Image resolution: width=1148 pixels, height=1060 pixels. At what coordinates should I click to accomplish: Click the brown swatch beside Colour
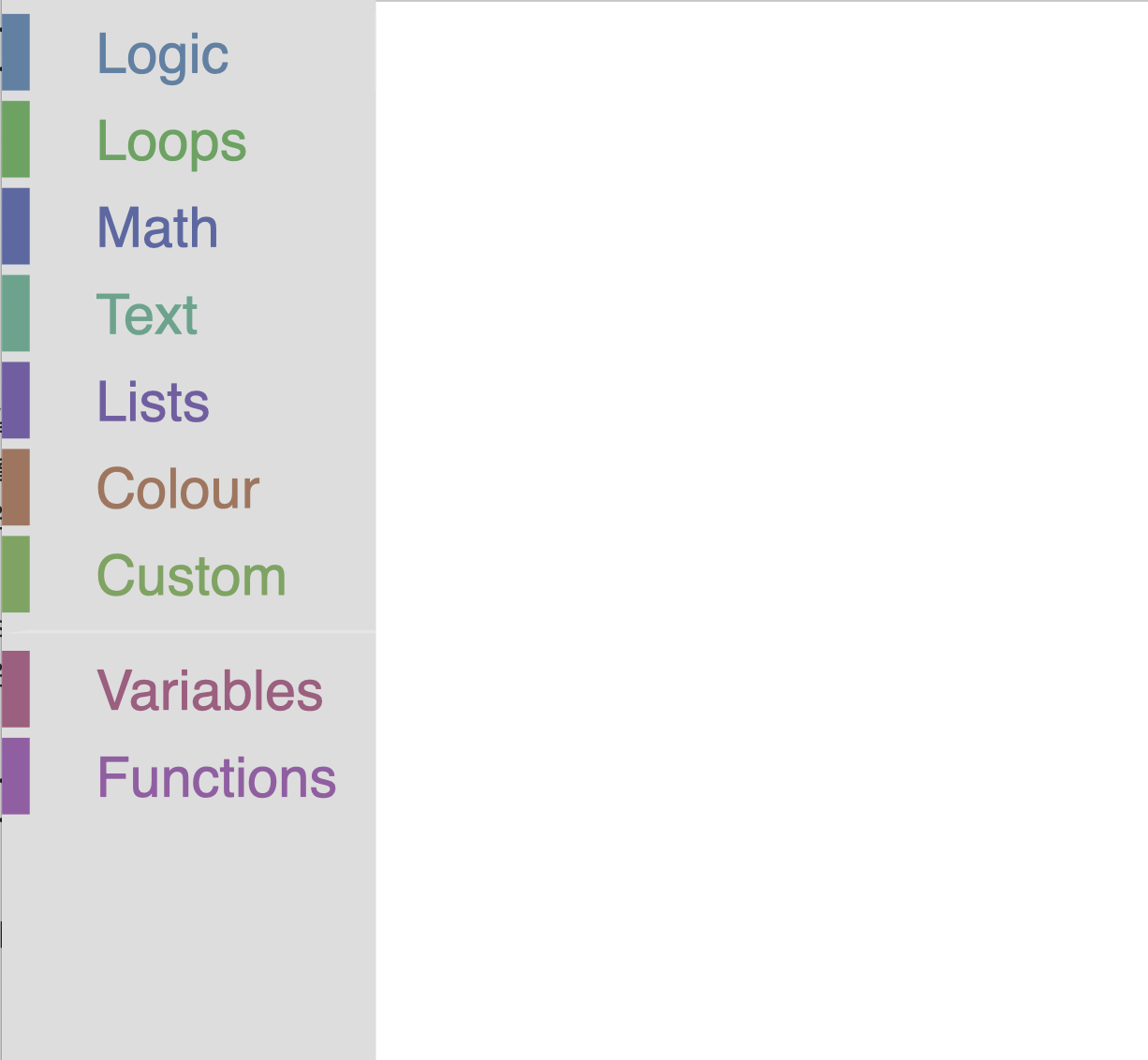click(x=16, y=487)
